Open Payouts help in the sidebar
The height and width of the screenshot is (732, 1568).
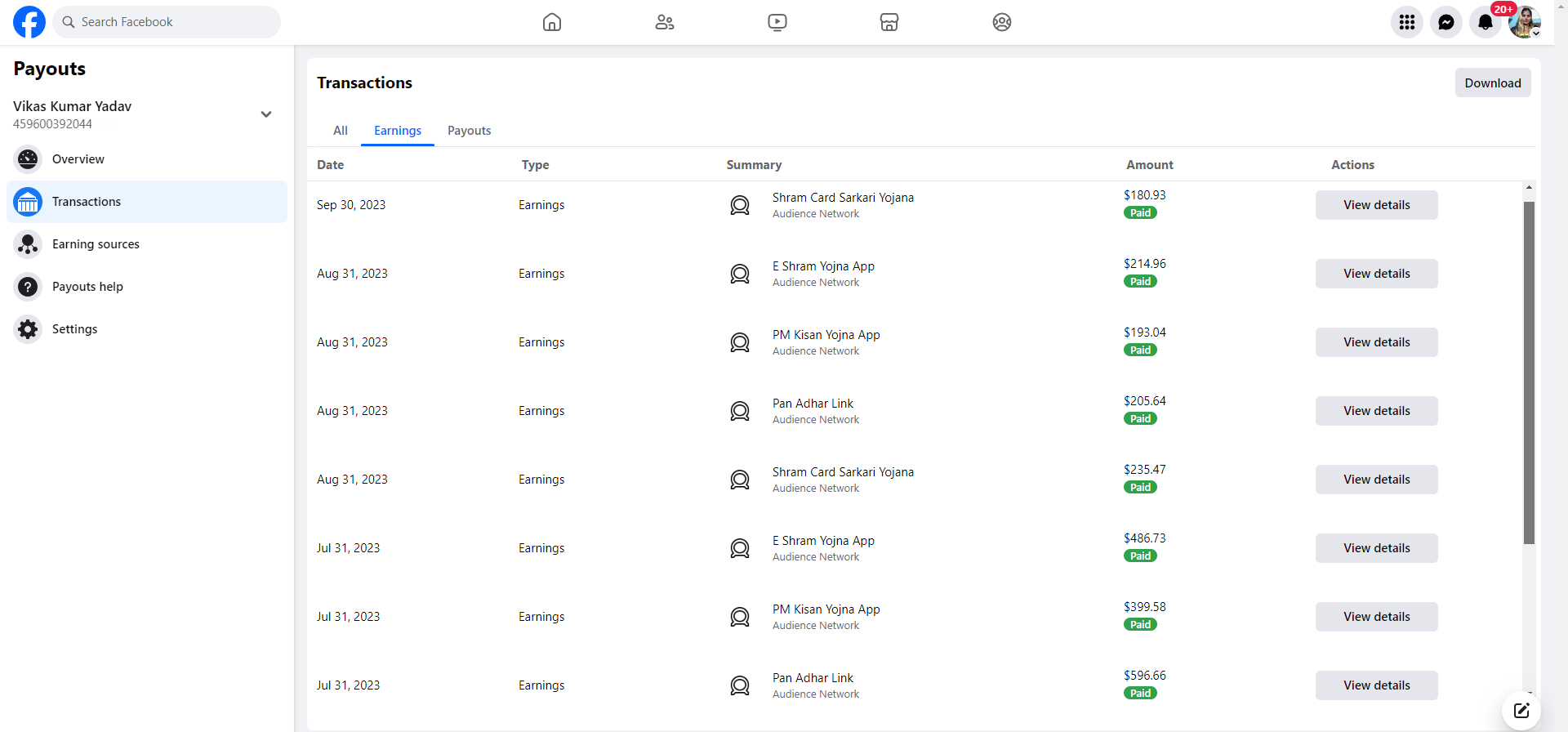[x=147, y=287]
